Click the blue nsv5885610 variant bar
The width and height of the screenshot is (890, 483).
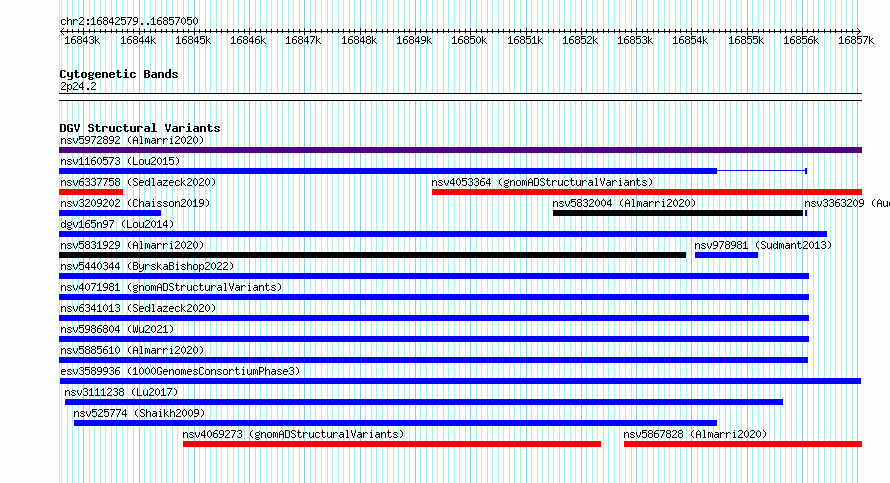(433, 360)
